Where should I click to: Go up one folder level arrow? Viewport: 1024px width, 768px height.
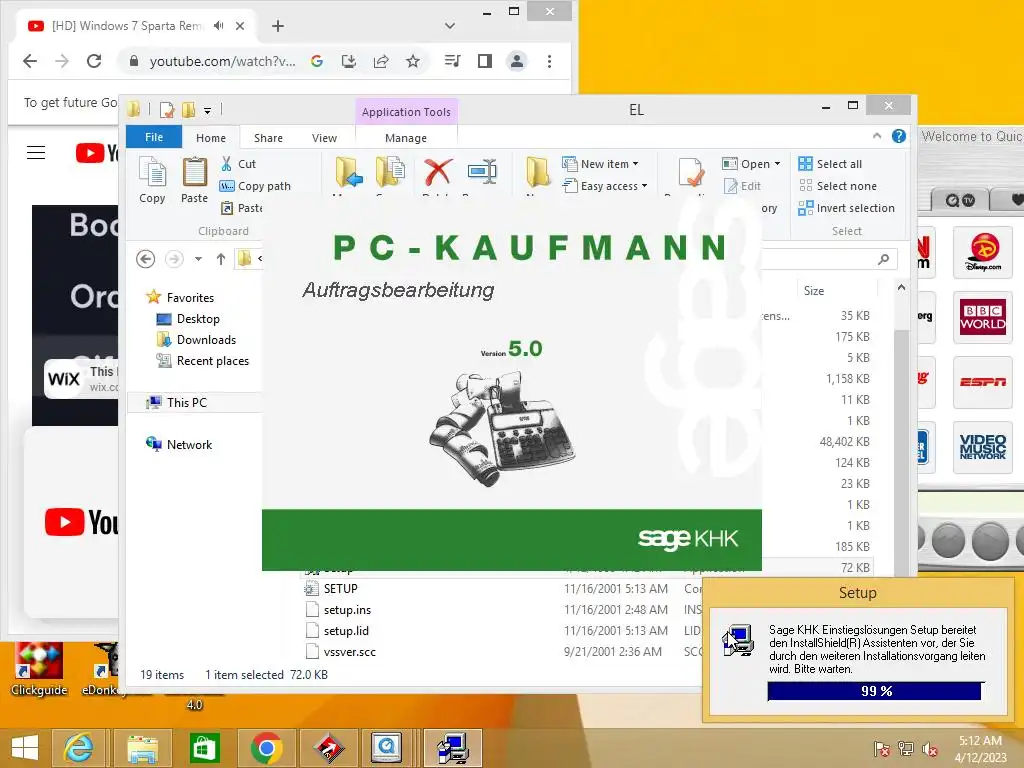coord(221,259)
